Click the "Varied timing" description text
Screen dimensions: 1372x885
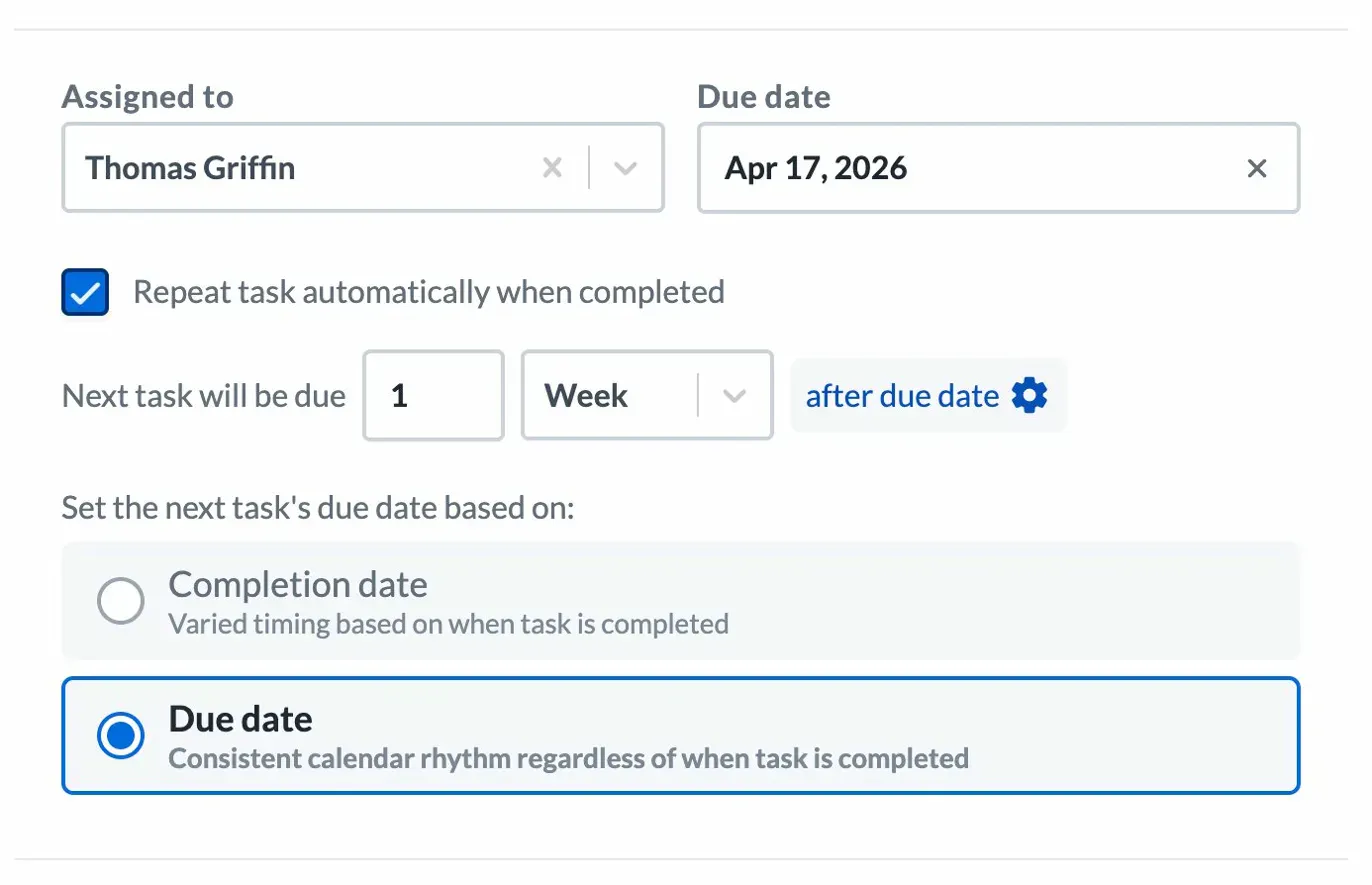tap(448, 624)
